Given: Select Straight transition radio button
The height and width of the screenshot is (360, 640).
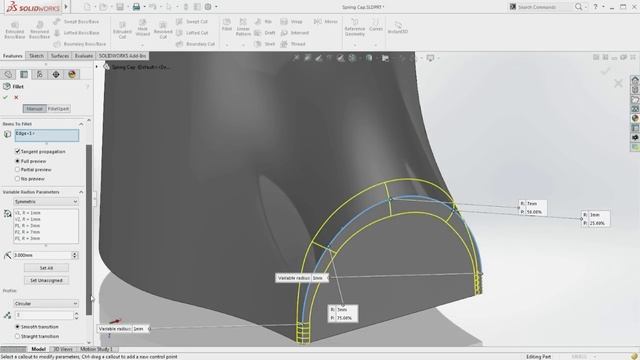Looking at the screenshot, I should point(18,336).
